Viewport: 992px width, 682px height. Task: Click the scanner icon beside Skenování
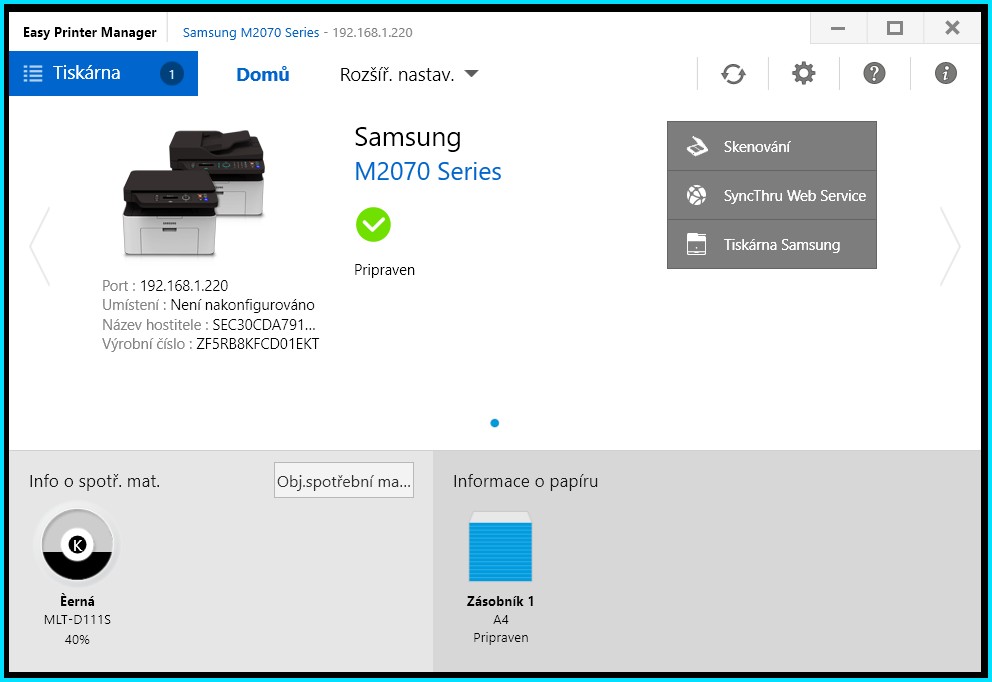(697, 147)
